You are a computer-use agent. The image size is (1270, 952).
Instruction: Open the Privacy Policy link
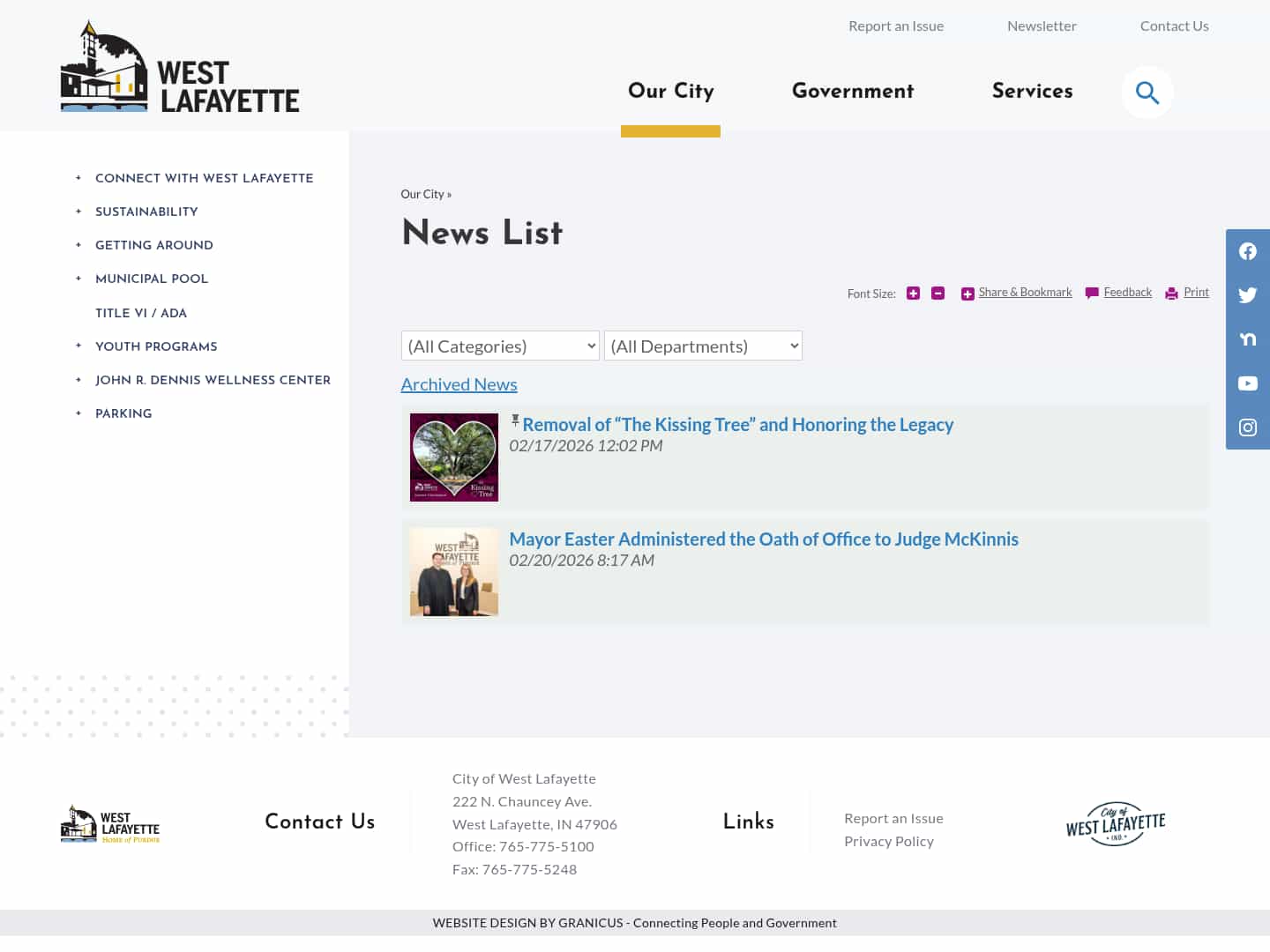(x=889, y=840)
